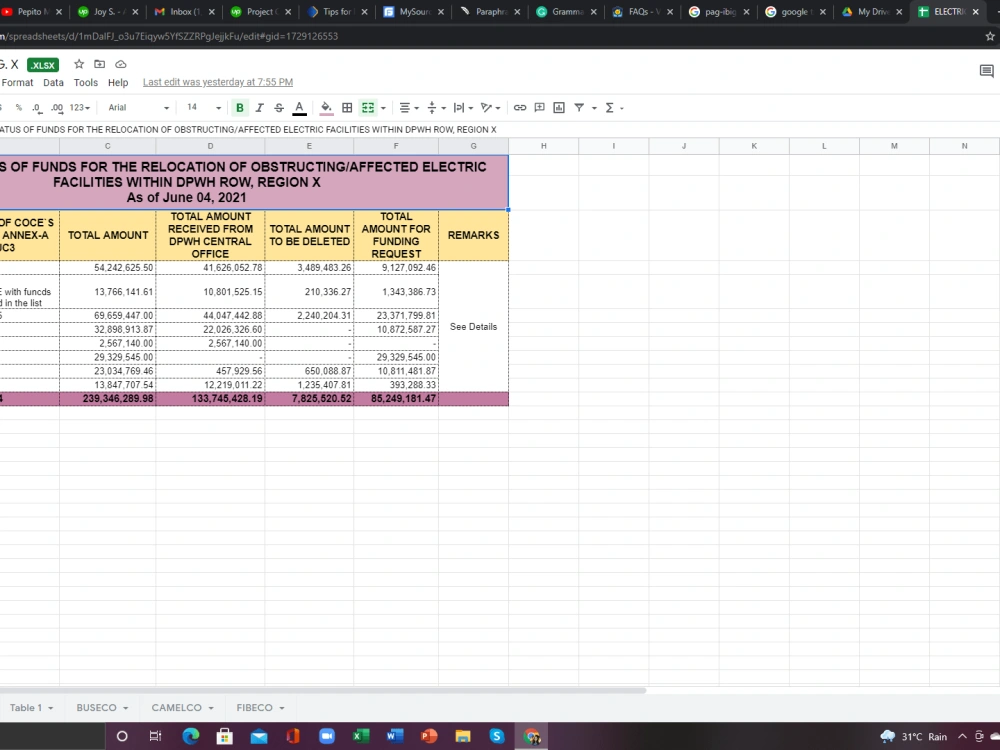Image resolution: width=1000 pixels, height=750 pixels.
Task: Expand filter views dropdown arrow
Action: (x=594, y=108)
